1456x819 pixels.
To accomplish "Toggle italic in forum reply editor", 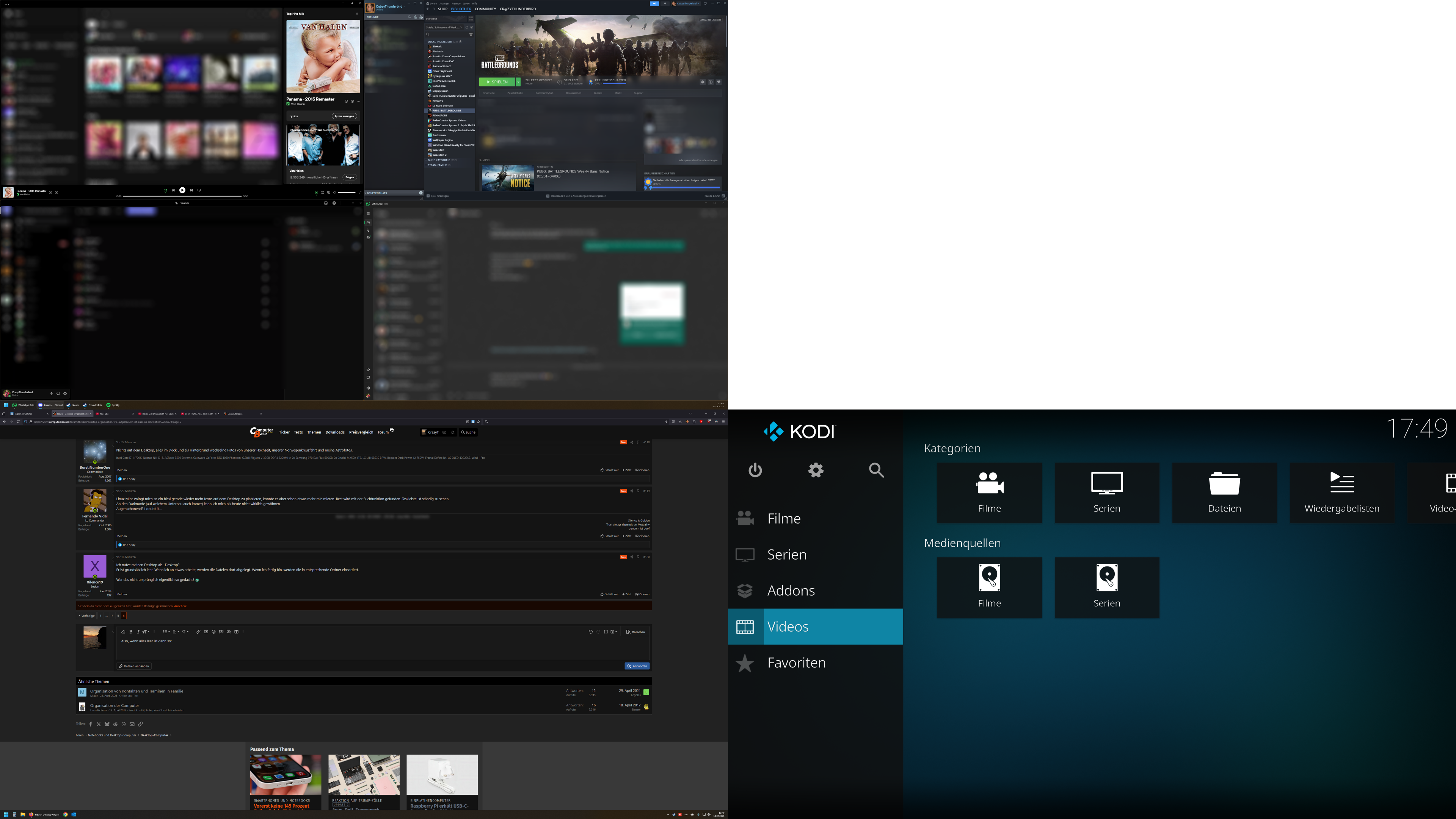I will pos(138,632).
